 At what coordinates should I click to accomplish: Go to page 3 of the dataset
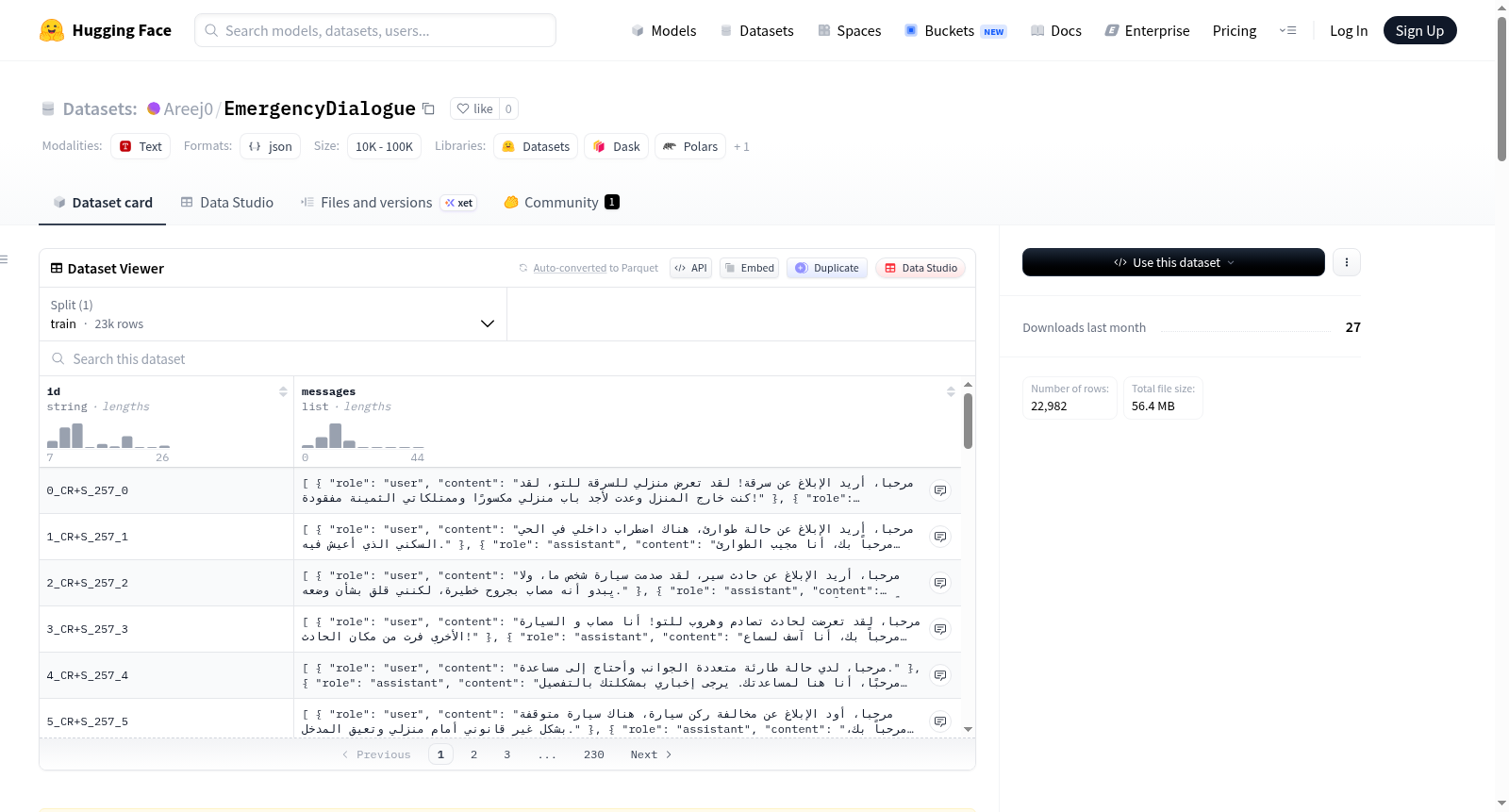coord(506,754)
